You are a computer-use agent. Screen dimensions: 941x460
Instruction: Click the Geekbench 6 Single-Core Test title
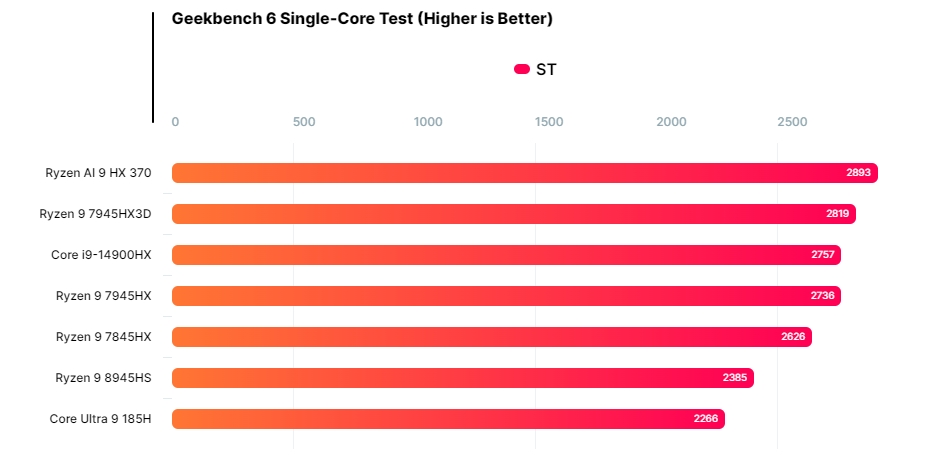[x=362, y=19]
